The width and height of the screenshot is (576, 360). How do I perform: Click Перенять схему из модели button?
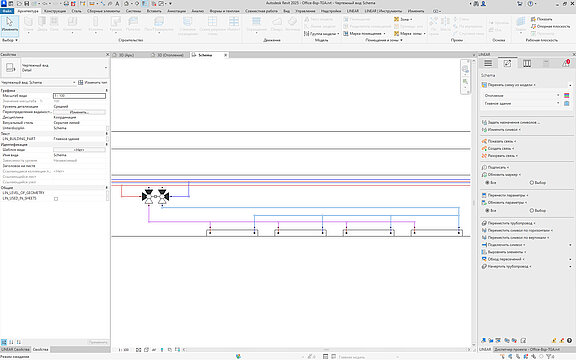(509, 85)
